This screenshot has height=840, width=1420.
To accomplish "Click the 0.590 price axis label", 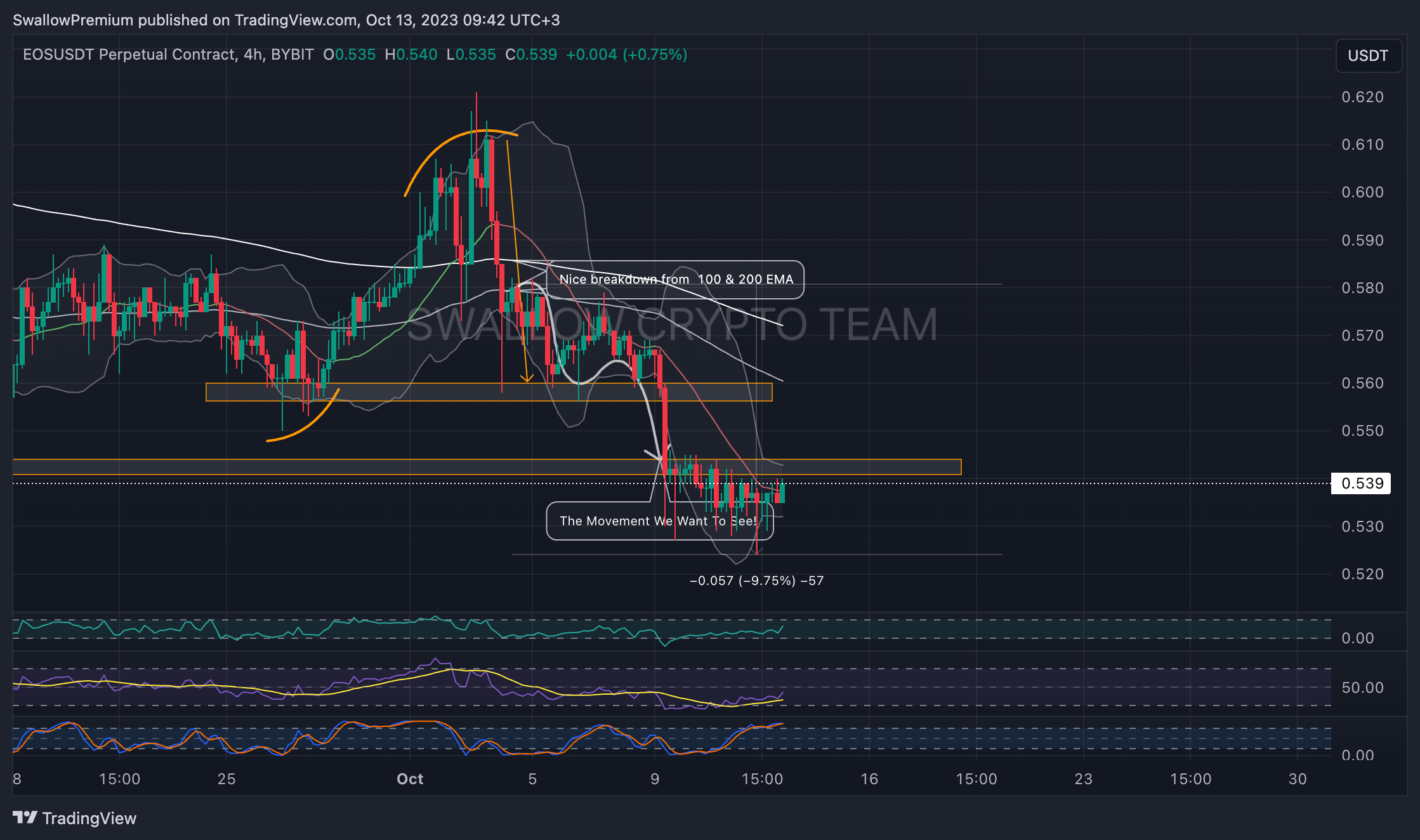I will tap(1362, 240).
